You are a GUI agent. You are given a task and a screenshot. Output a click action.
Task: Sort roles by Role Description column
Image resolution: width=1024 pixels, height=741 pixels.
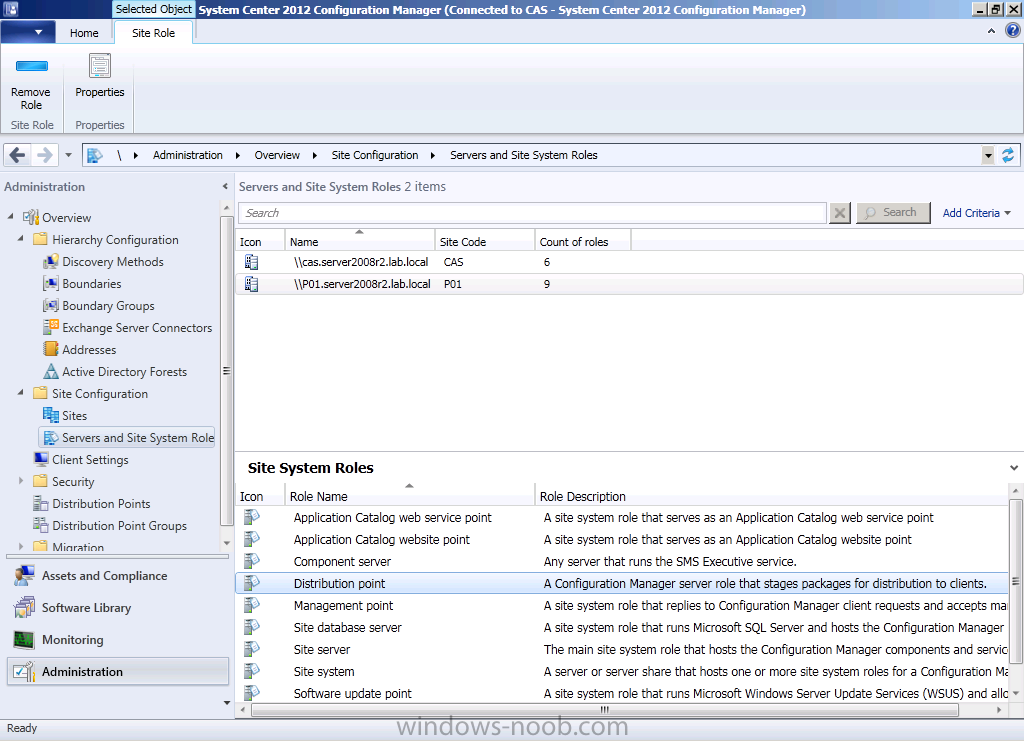(771, 496)
